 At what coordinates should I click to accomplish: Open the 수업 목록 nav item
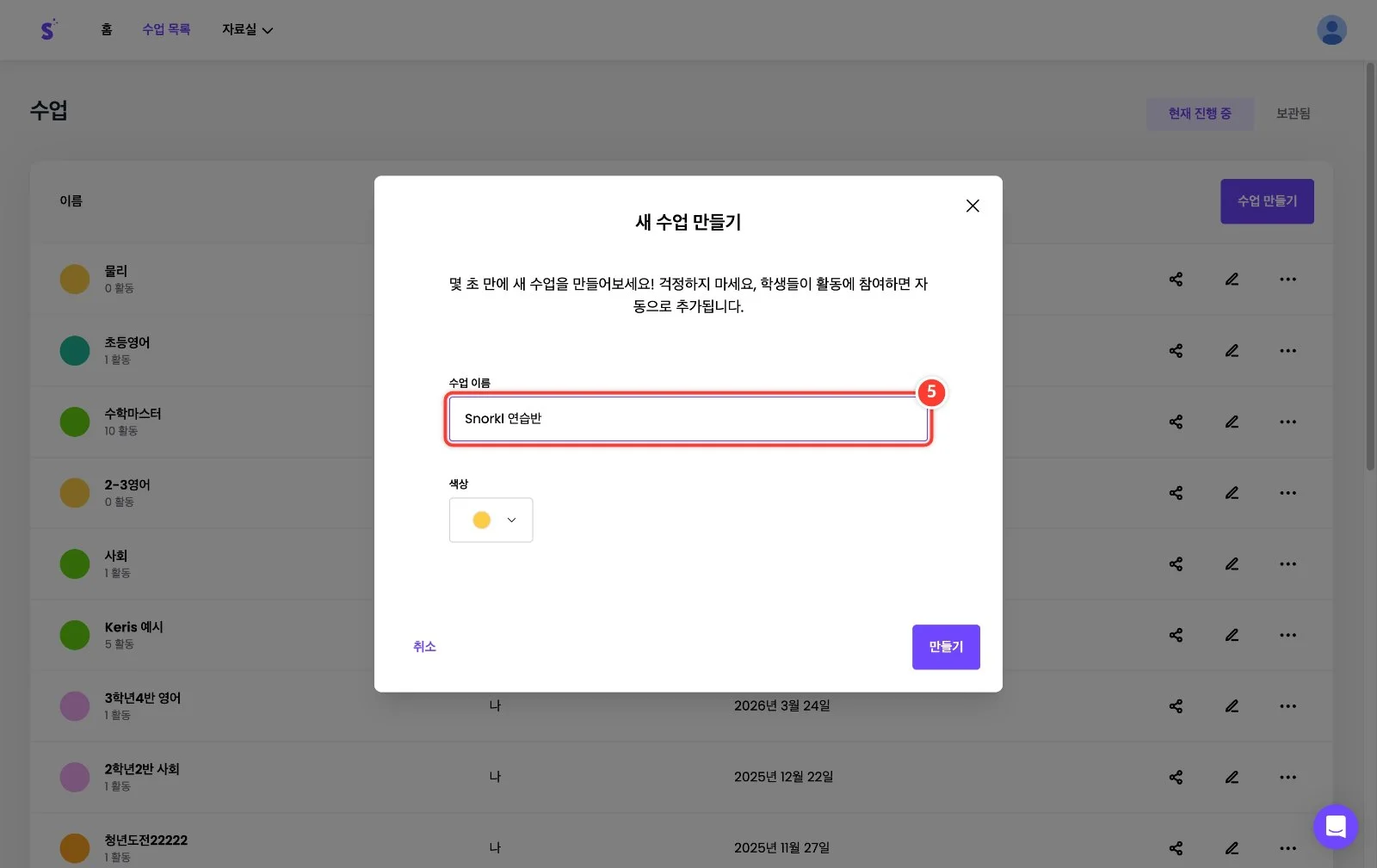tap(166, 29)
